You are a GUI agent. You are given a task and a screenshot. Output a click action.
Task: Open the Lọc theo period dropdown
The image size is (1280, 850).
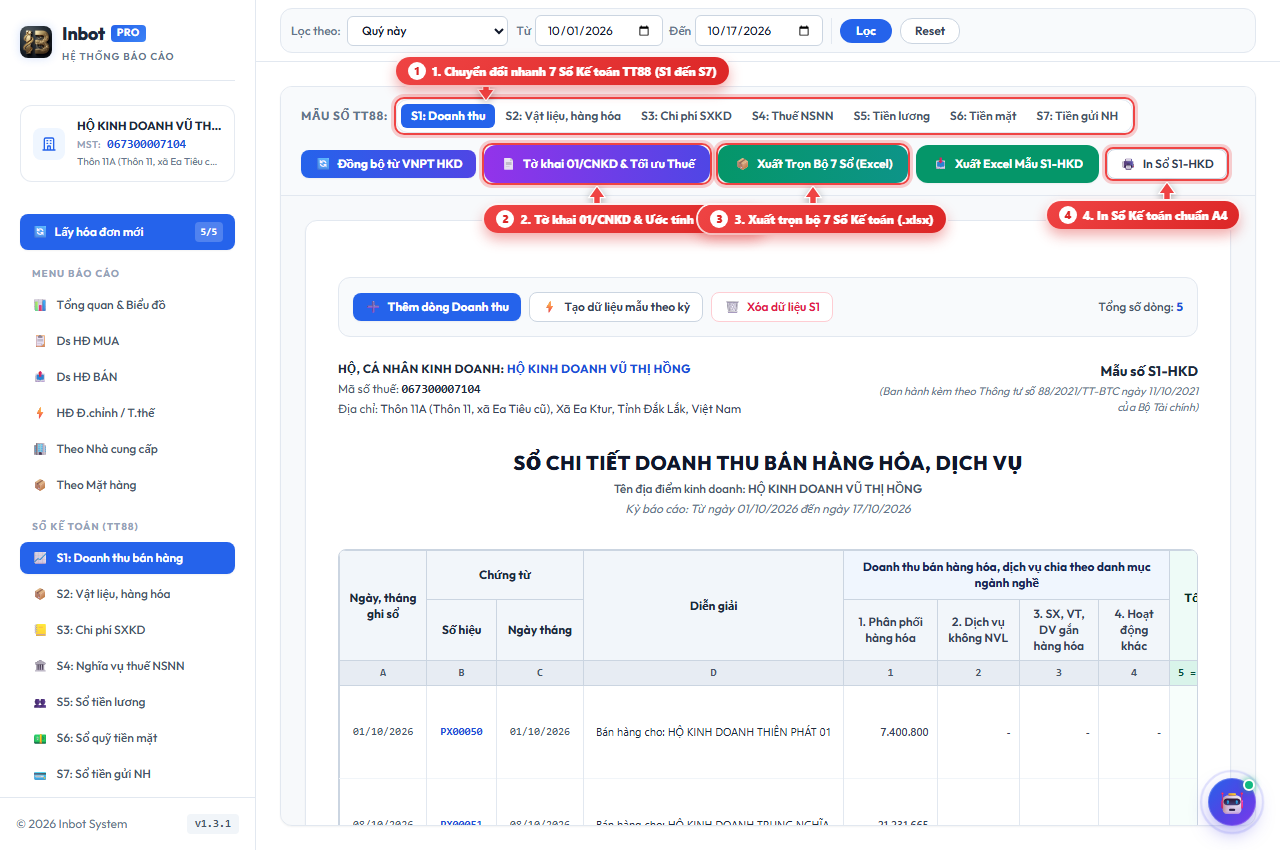428,31
